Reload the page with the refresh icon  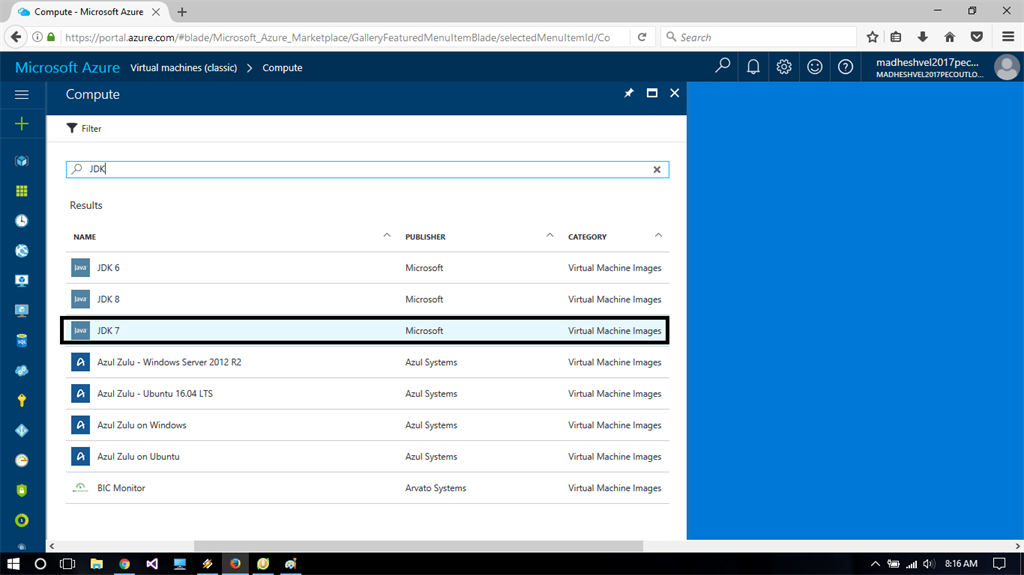[642, 37]
